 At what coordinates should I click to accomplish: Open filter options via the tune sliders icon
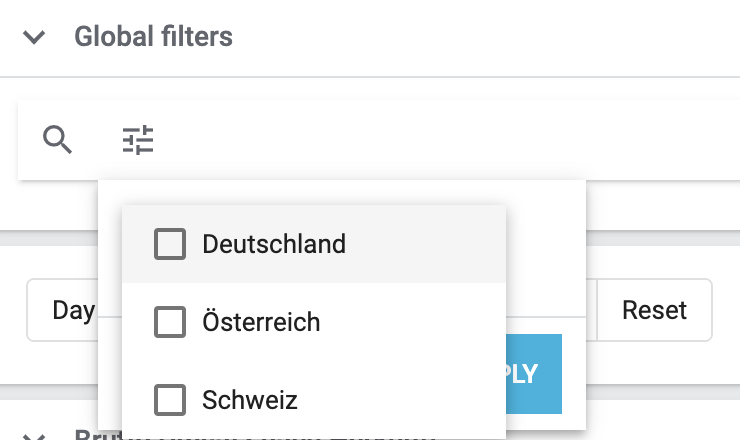[138, 140]
